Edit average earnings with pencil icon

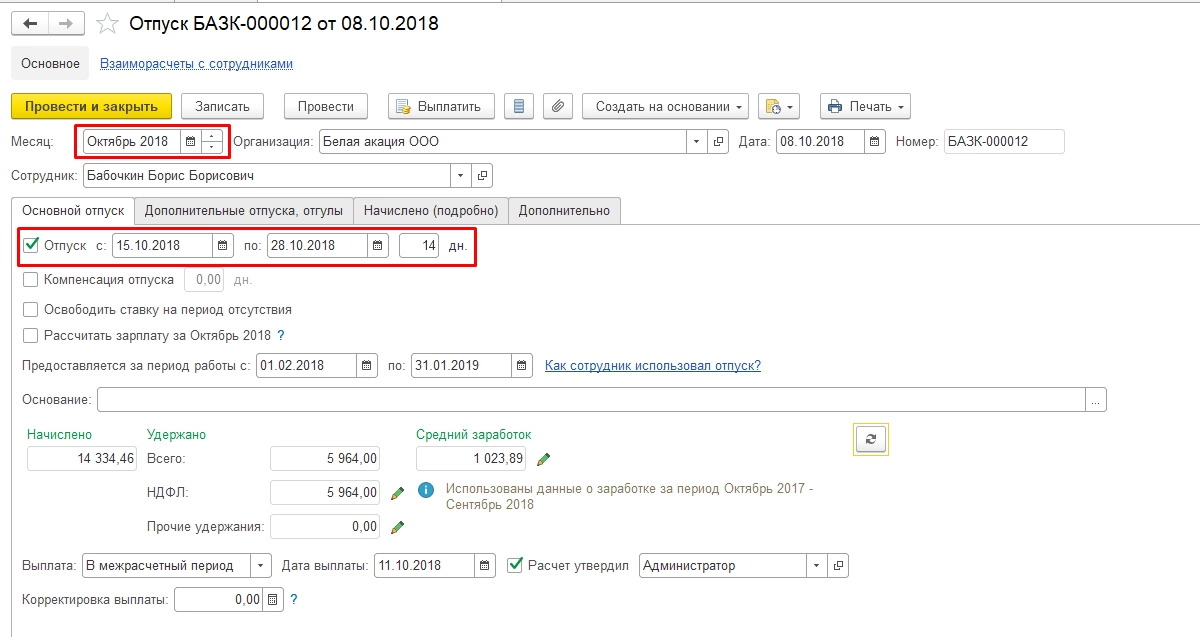click(x=544, y=459)
